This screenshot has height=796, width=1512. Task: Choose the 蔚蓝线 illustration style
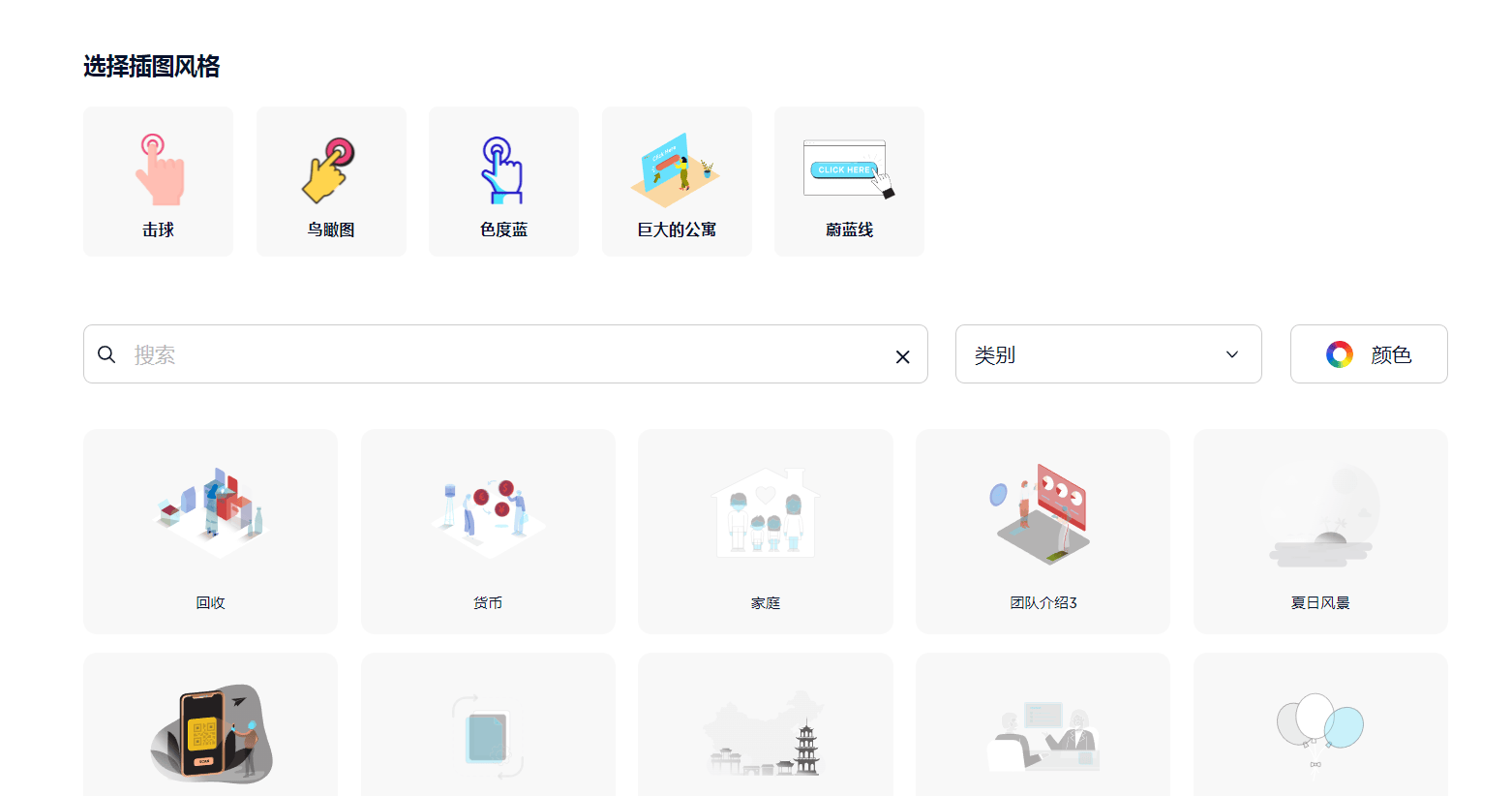pyautogui.click(x=848, y=181)
